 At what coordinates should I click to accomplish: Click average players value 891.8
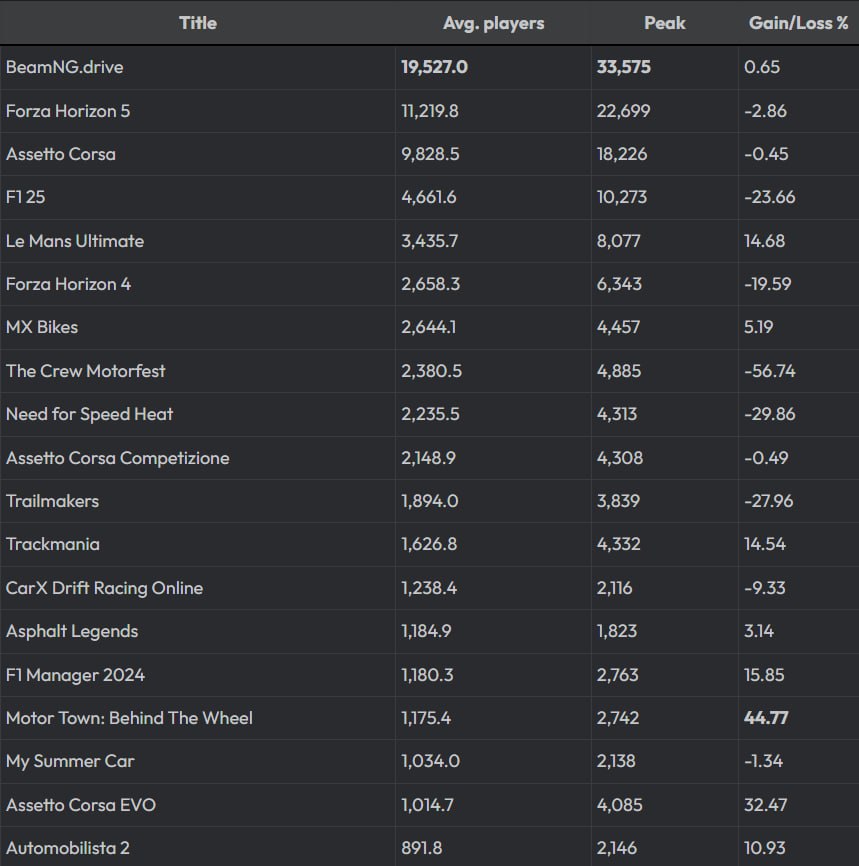[x=421, y=848]
